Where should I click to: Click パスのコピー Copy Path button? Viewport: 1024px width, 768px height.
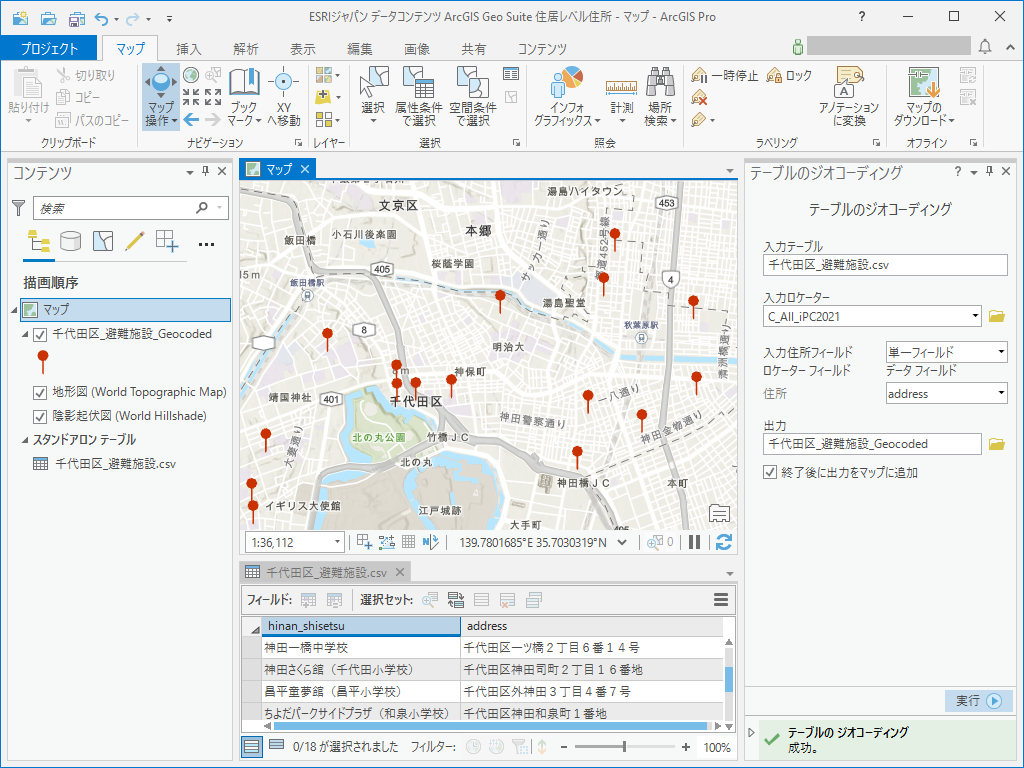pos(91,120)
